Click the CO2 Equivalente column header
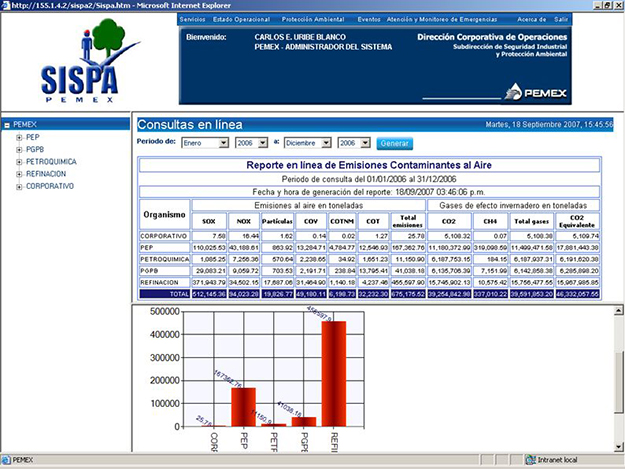The image size is (625, 469). pos(577,221)
